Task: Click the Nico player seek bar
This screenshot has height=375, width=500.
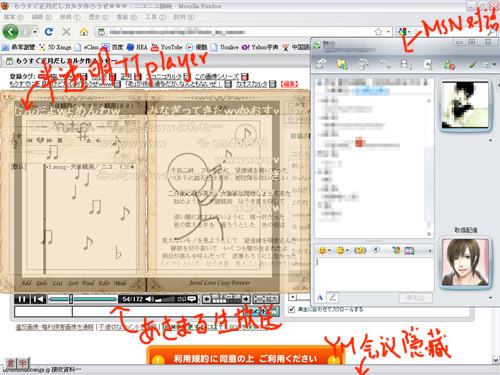Action: coord(82,299)
